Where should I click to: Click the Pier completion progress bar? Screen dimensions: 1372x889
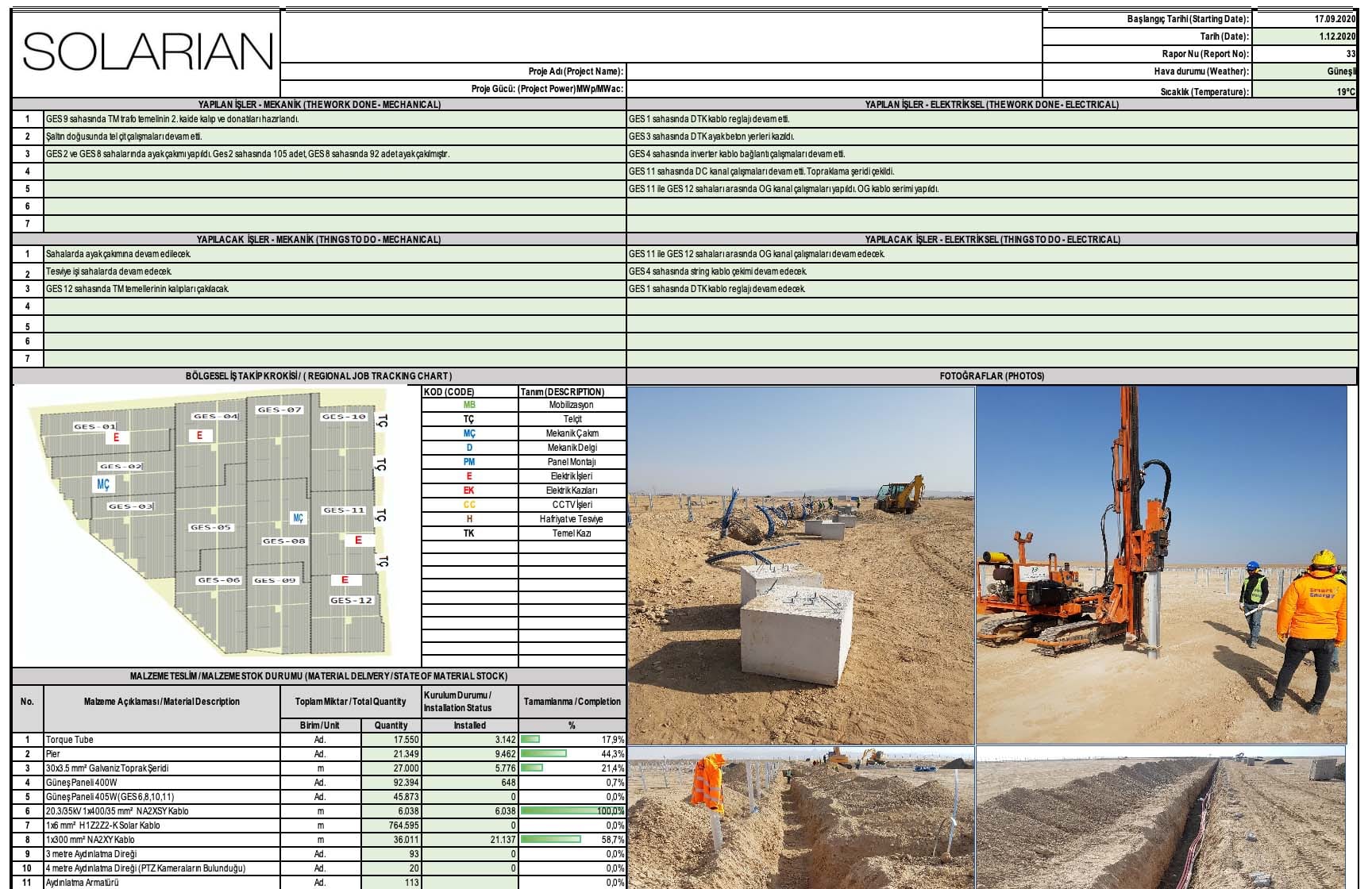point(544,754)
